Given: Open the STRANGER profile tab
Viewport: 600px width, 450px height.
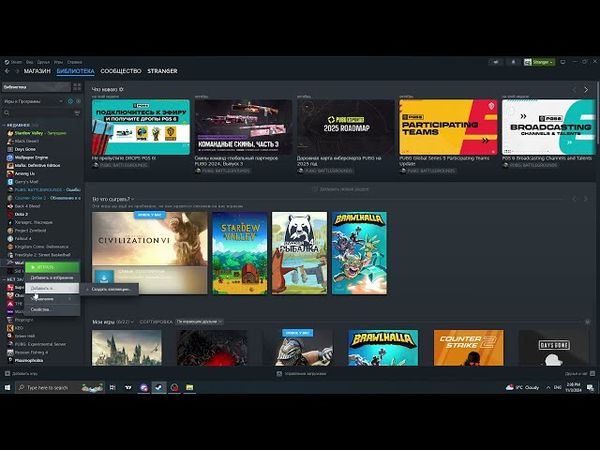Looking at the screenshot, I should pos(162,71).
